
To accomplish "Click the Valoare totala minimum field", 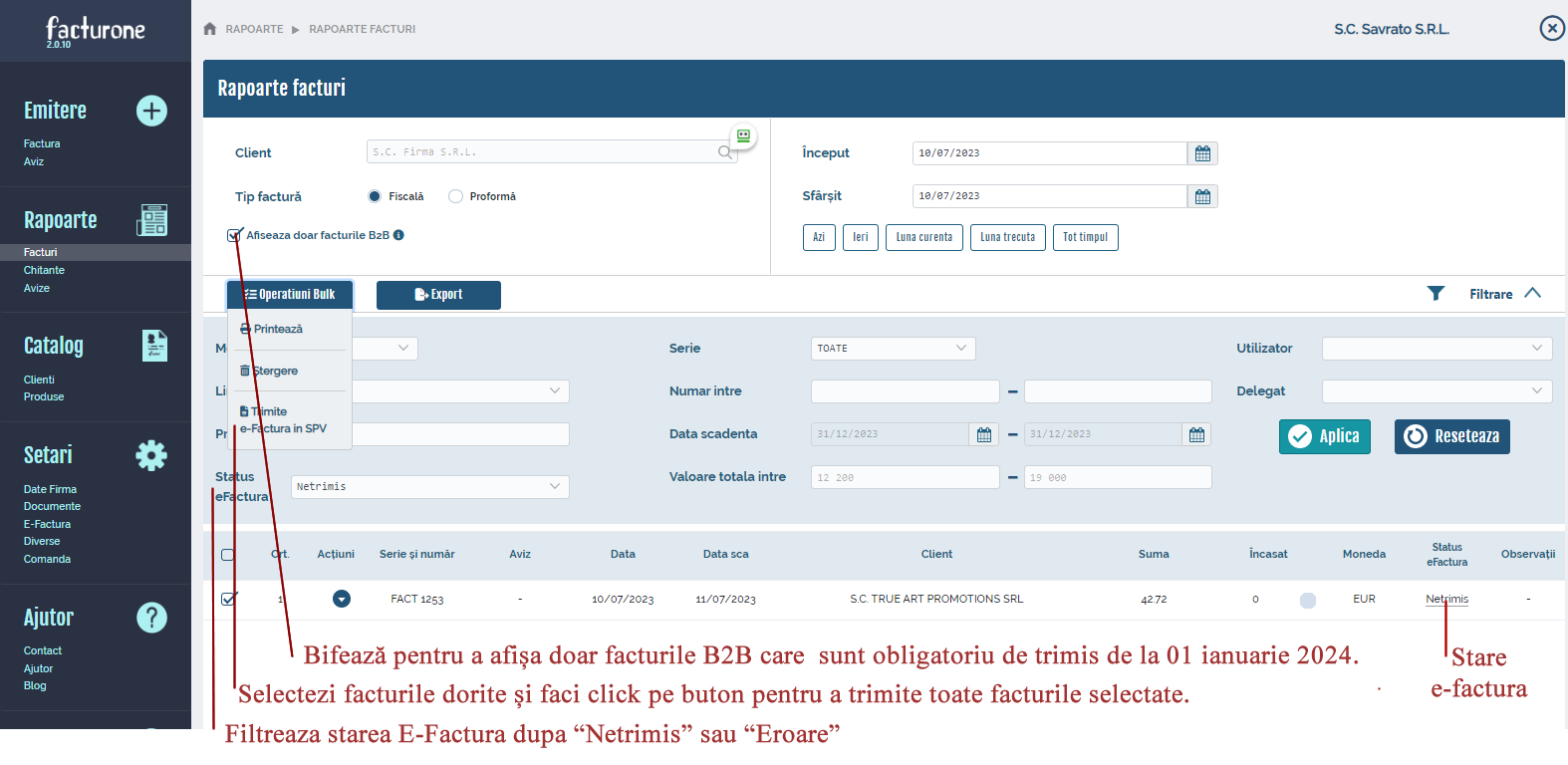I will click(905, 477).
